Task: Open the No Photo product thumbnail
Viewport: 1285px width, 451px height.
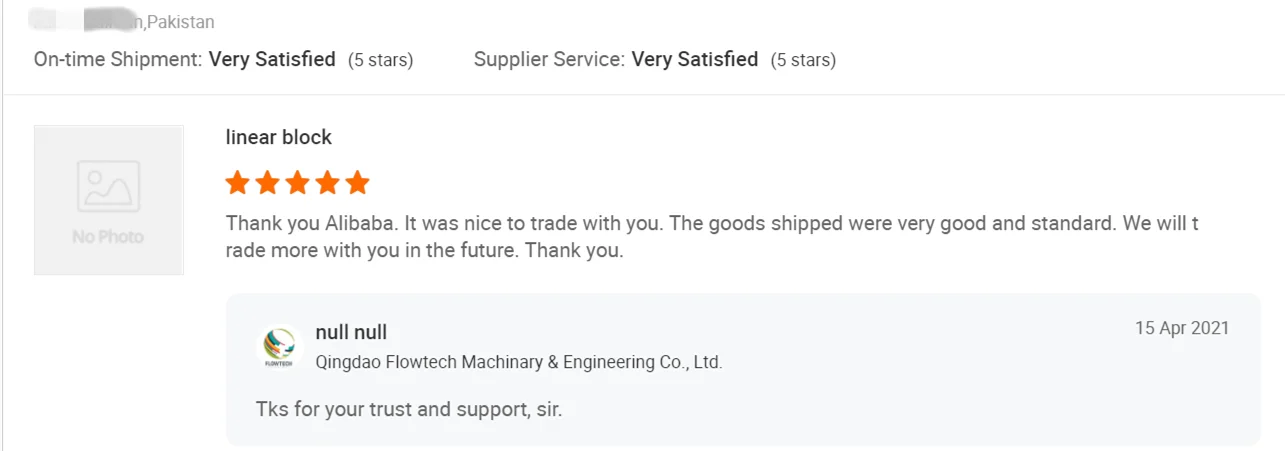Action: click(x=108, y=200)
